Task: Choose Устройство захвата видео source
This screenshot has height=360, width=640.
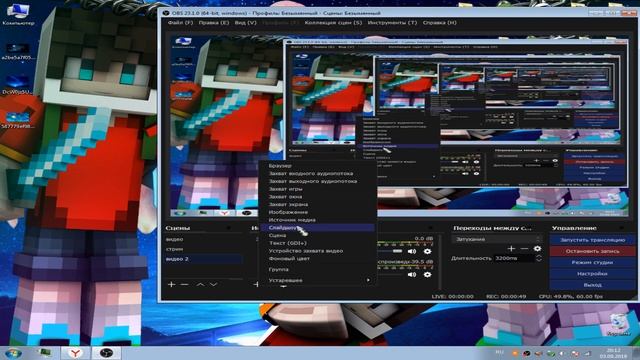Action: 317,251
